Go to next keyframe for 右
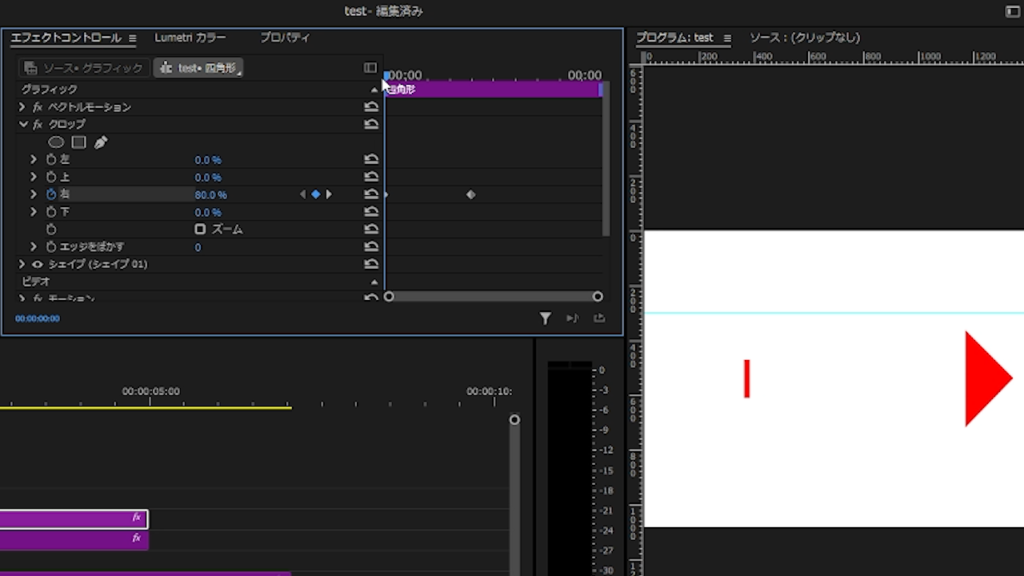The height and width of the screenshot is (576, 1024). 328,195
